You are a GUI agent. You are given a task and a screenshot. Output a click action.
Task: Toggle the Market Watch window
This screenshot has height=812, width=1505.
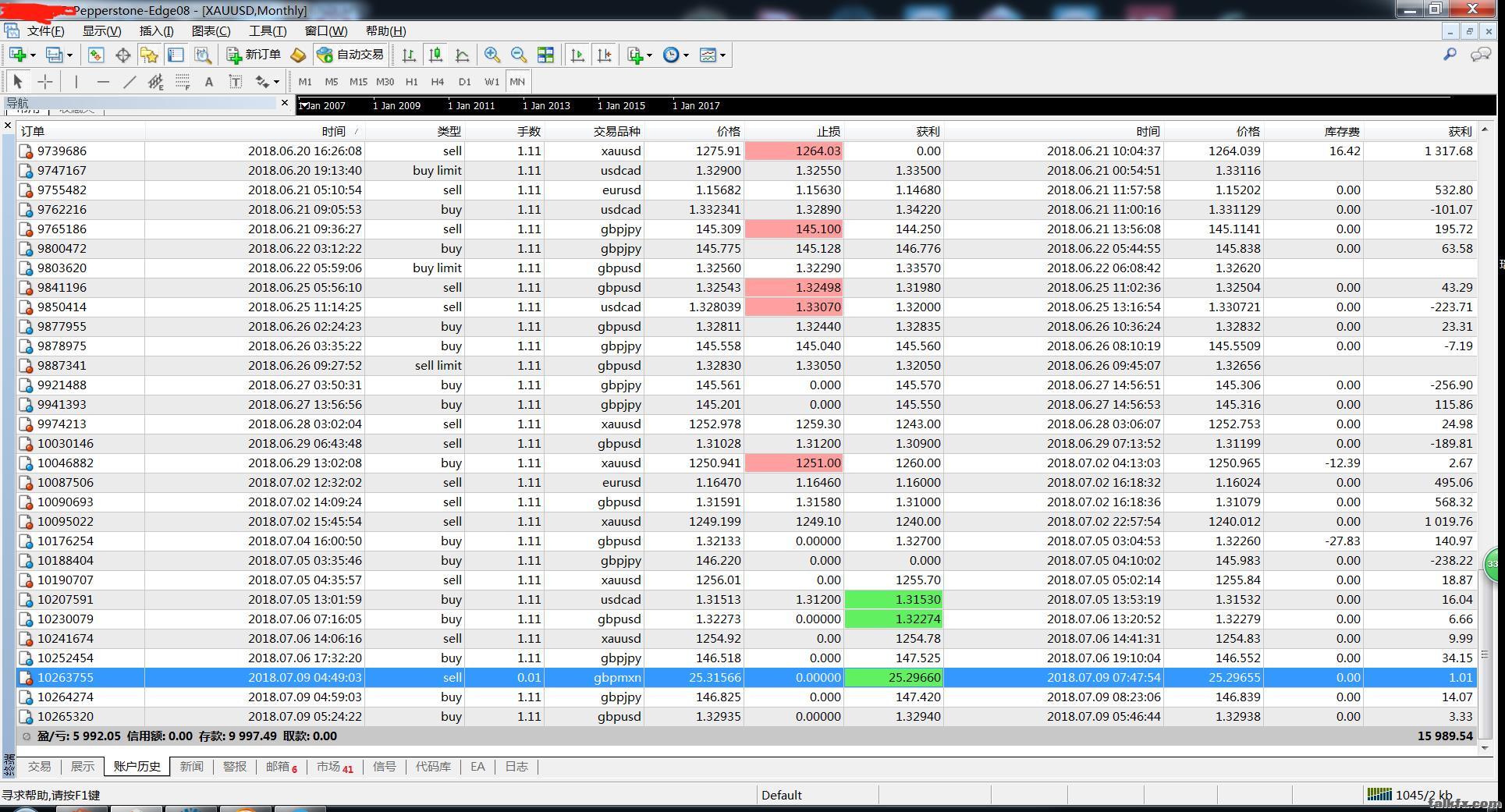click(96, 55)
